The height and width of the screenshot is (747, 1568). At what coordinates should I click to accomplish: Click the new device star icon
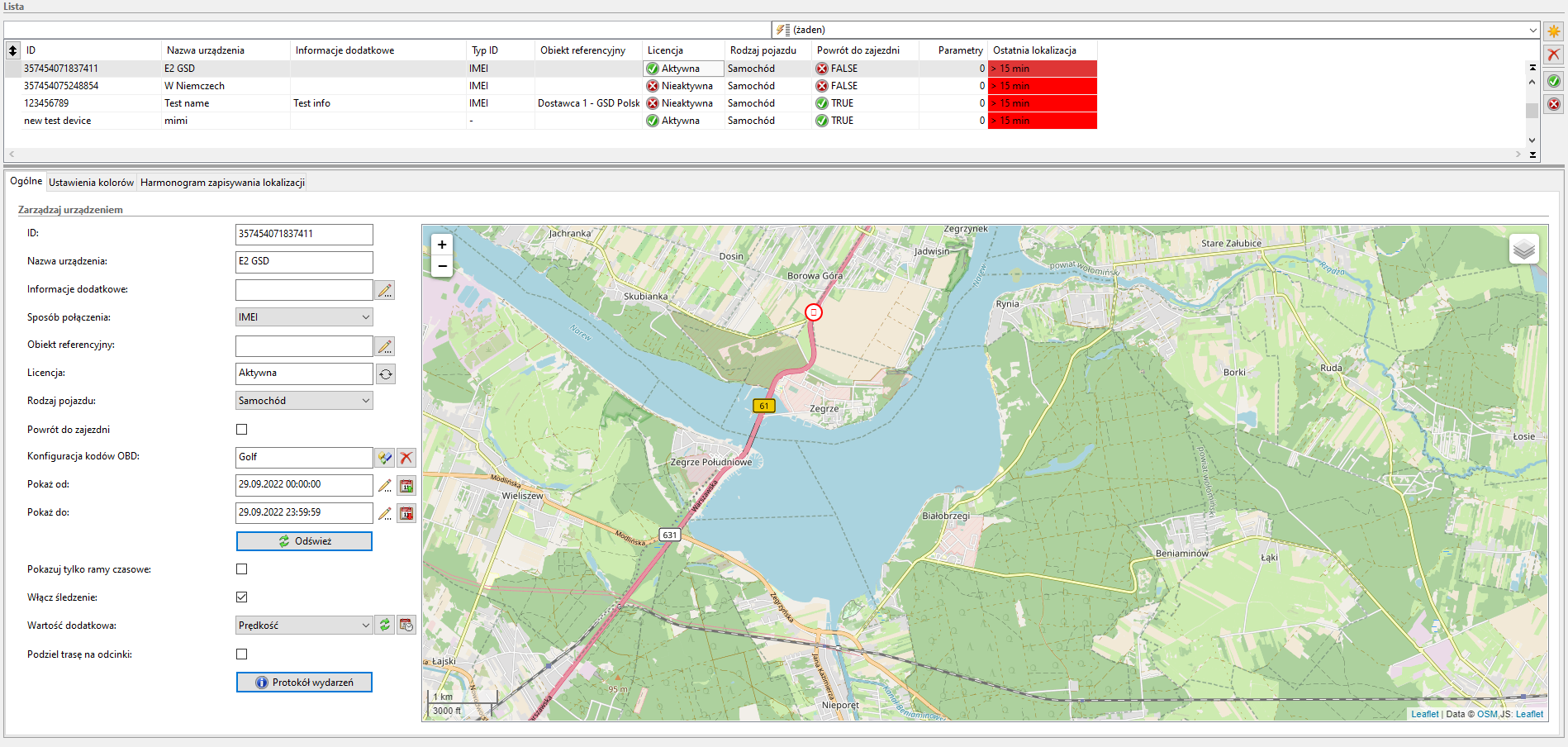1554,31
